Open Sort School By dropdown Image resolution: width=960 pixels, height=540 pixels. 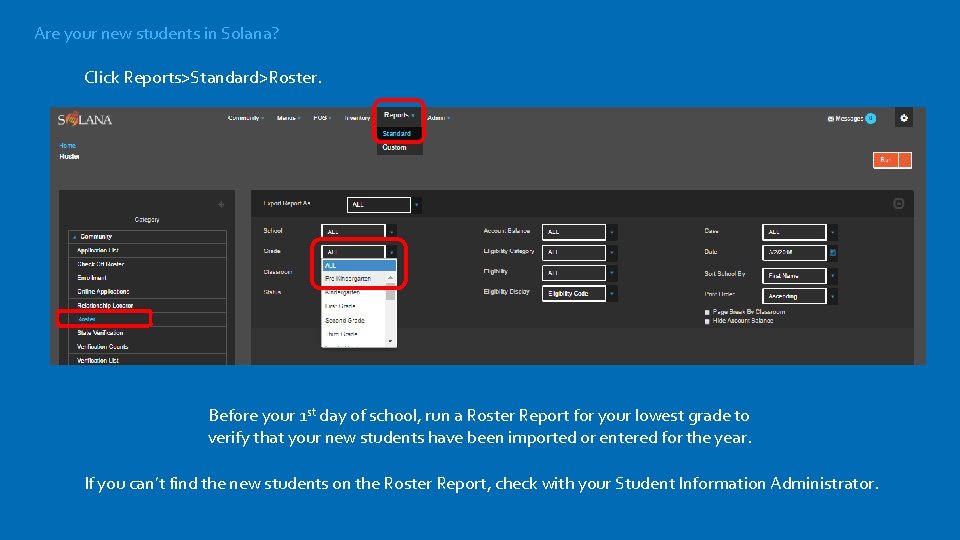799,276
